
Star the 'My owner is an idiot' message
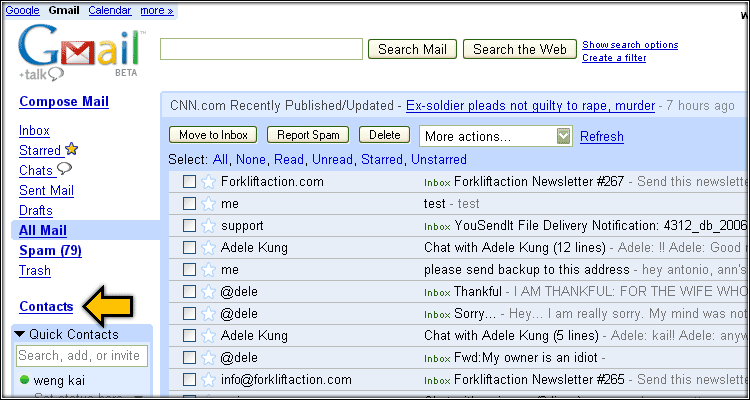coord(208,358)
